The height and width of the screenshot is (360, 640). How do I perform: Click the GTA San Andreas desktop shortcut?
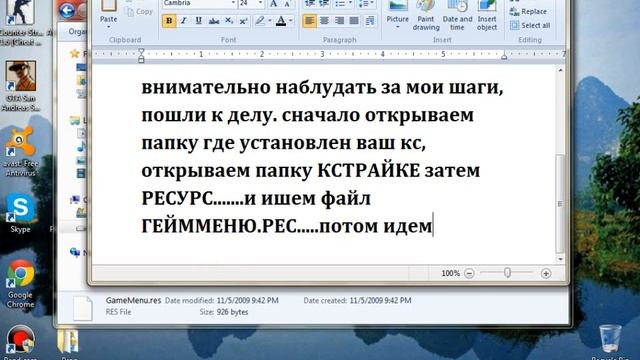click(x=20, y=86)
